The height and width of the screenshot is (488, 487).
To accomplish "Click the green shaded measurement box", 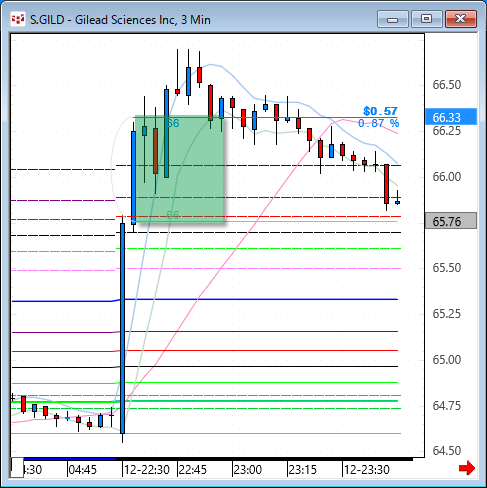I will 179,169.
